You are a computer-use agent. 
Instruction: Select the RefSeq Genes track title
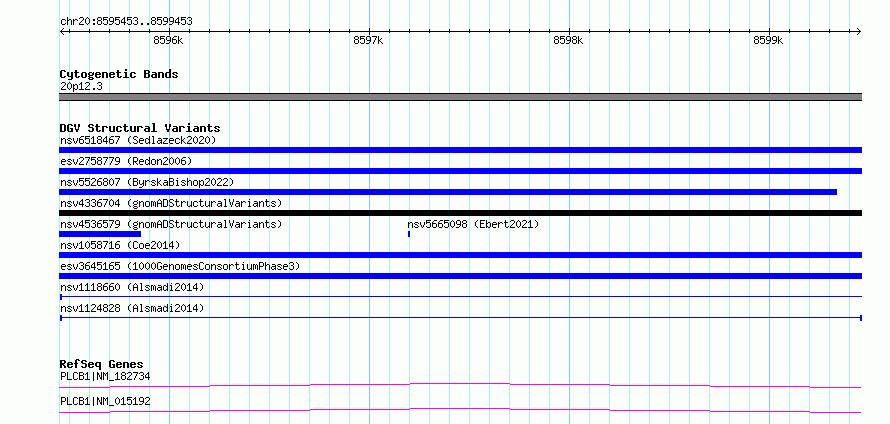(102, 364)
